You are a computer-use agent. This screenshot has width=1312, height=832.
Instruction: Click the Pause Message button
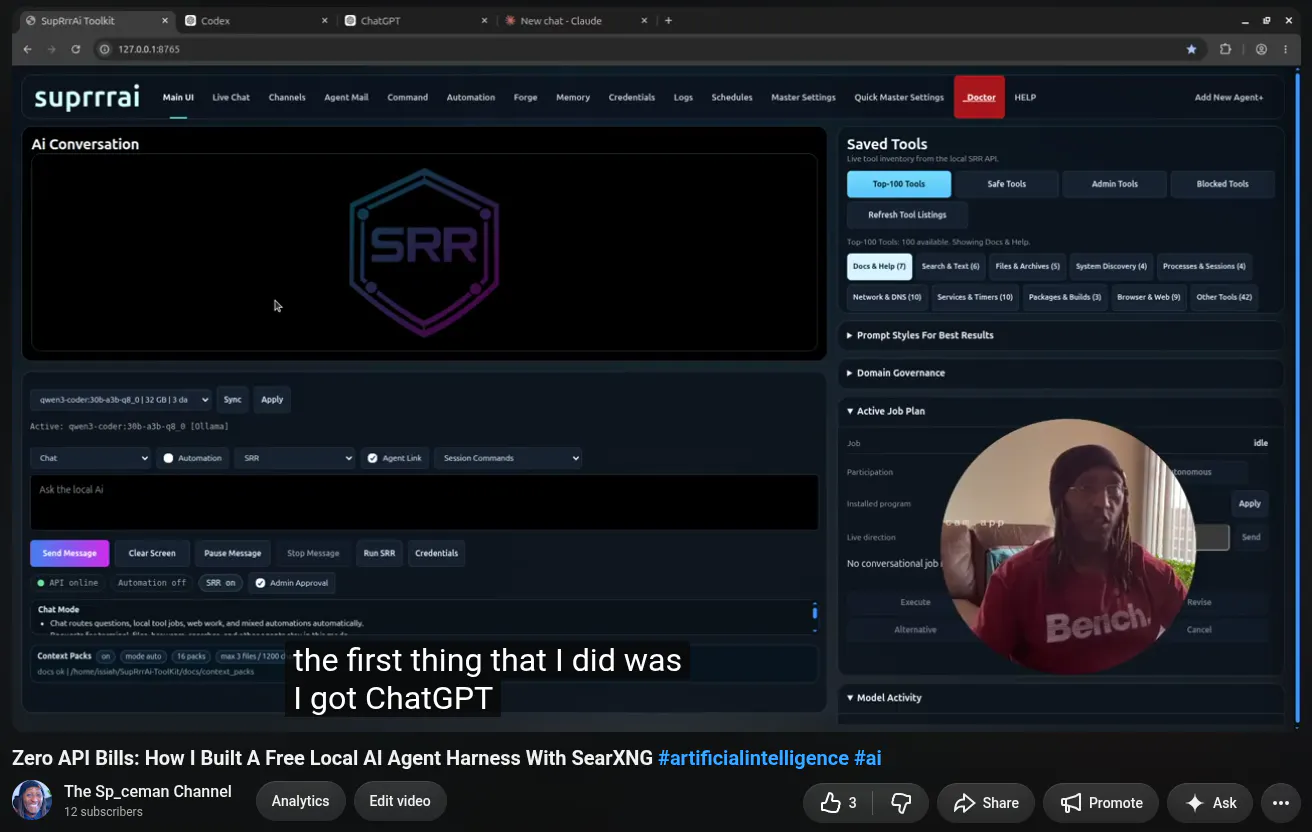(232, 553)
